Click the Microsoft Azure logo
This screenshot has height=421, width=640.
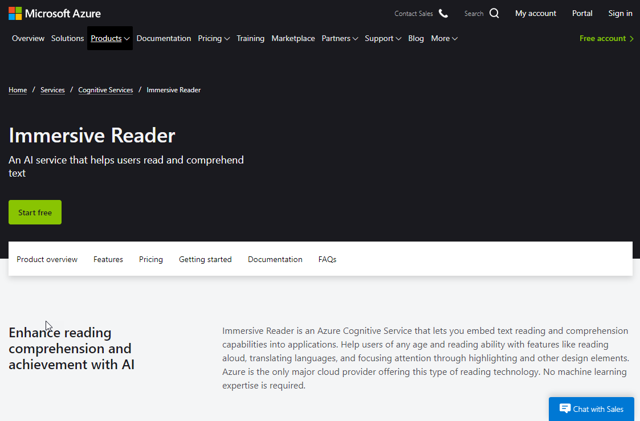coord(54,13)
